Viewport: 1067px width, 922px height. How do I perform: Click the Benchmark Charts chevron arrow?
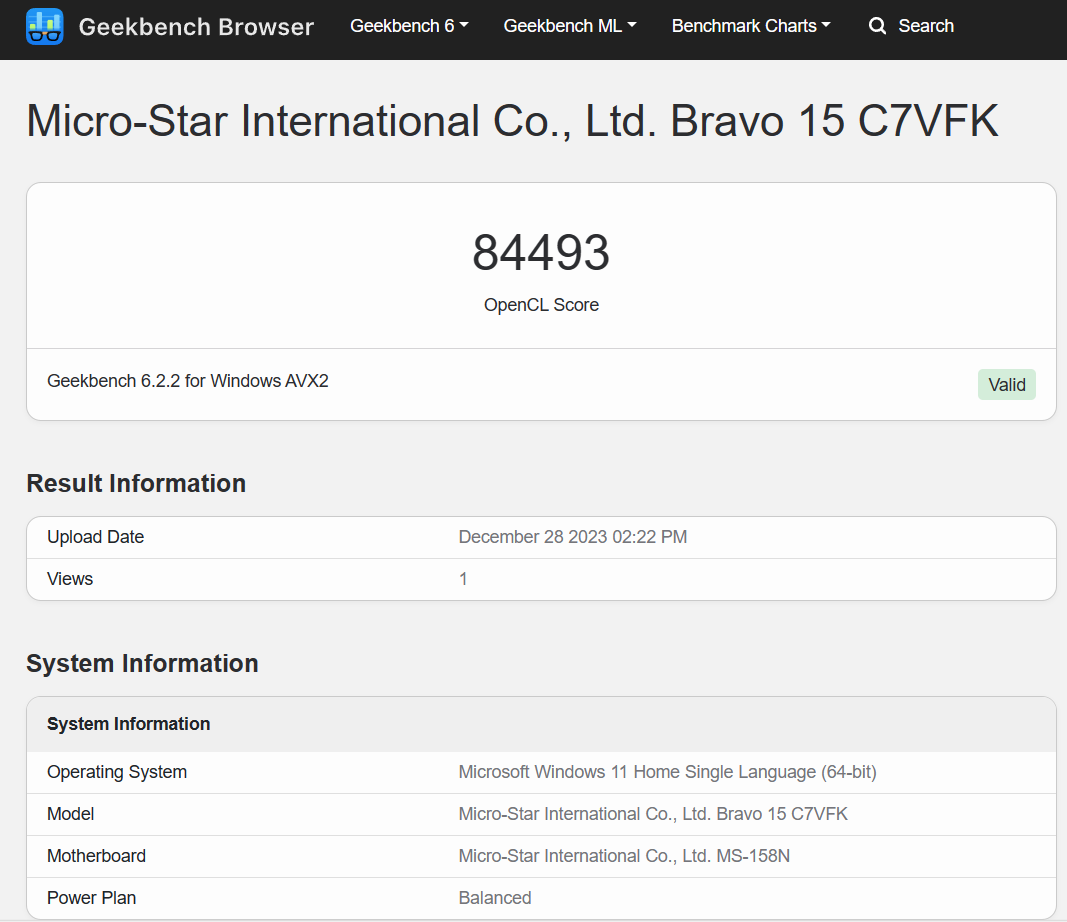[827, 27]
